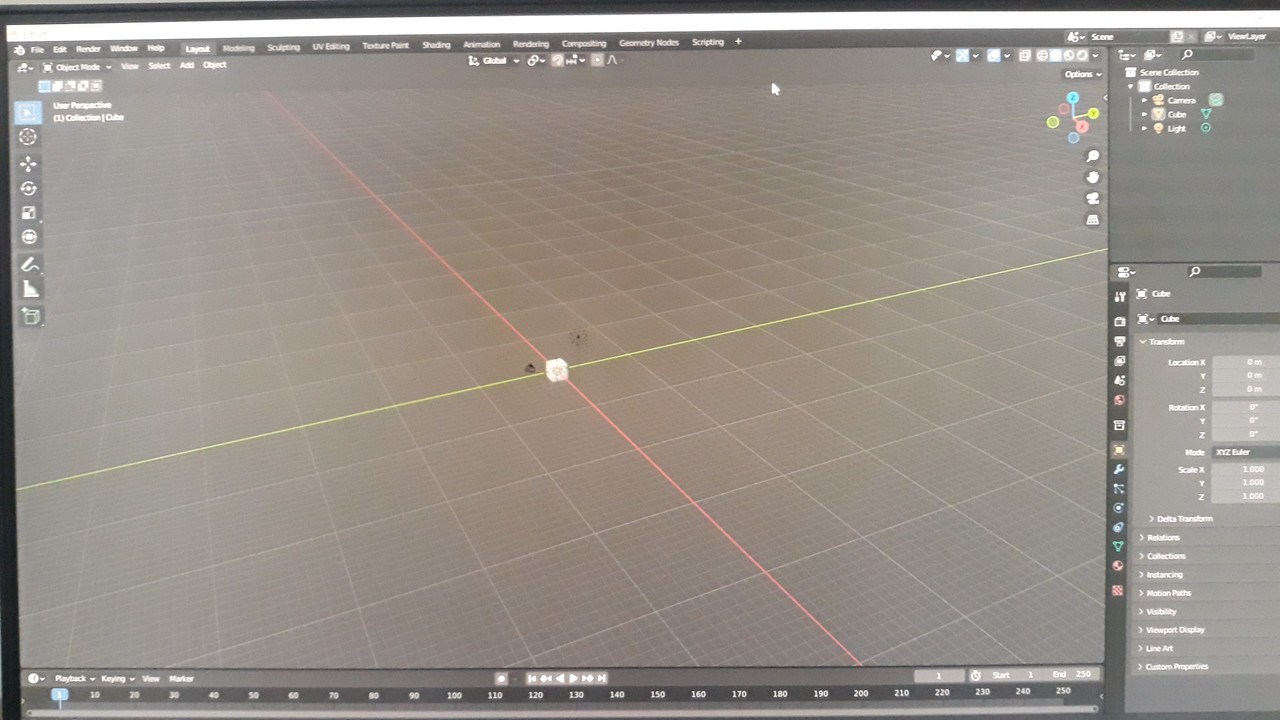
Task: Open the Tool properties tab
Action: (x=1119, y=297)
